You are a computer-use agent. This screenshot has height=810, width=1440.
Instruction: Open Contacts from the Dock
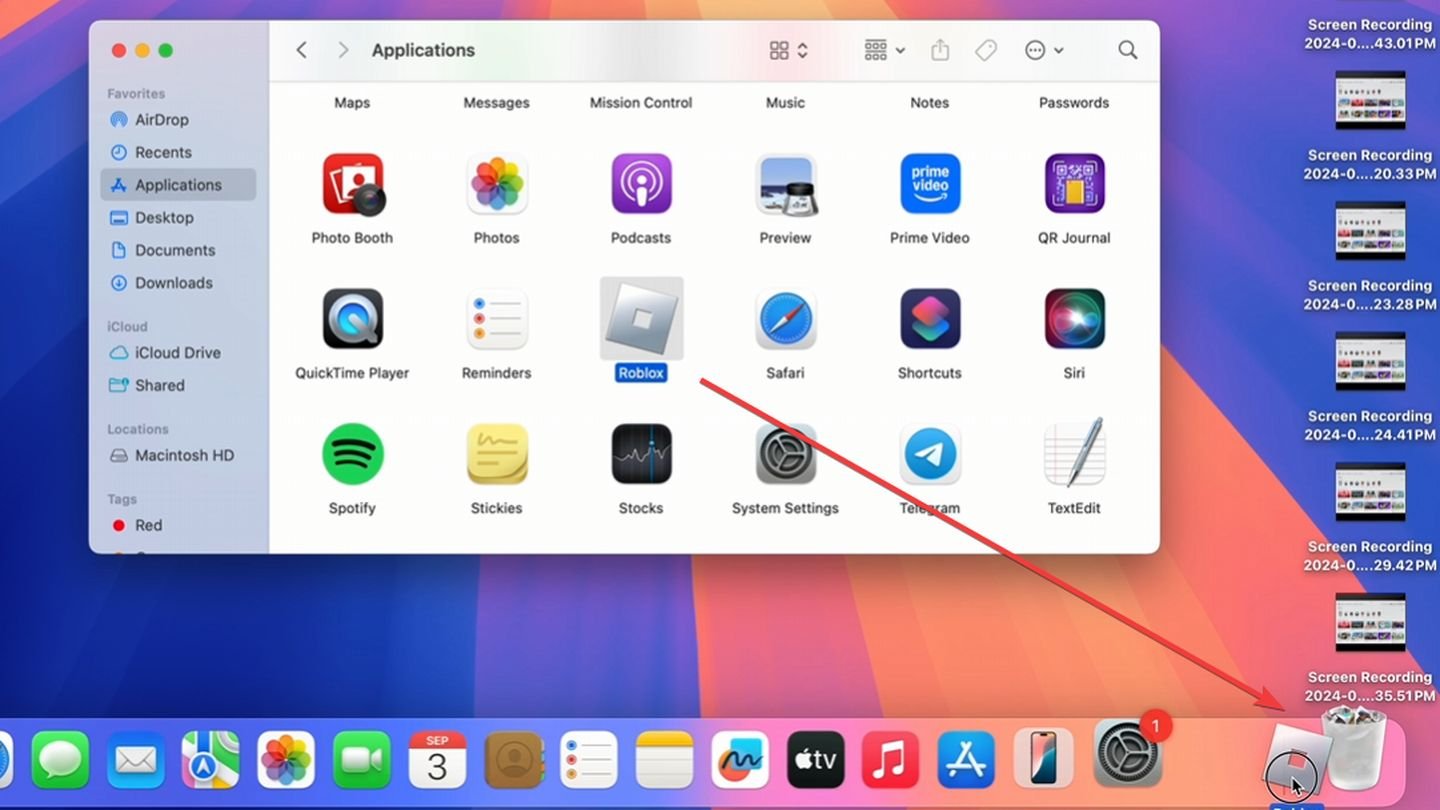coord(513,760)
